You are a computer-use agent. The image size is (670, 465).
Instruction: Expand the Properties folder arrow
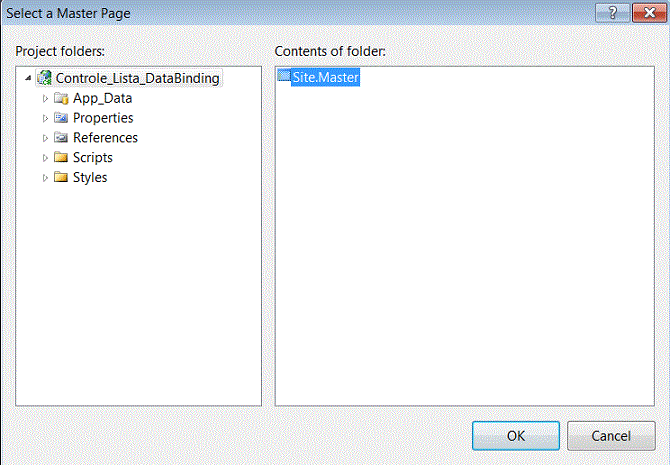coord(45,118)
